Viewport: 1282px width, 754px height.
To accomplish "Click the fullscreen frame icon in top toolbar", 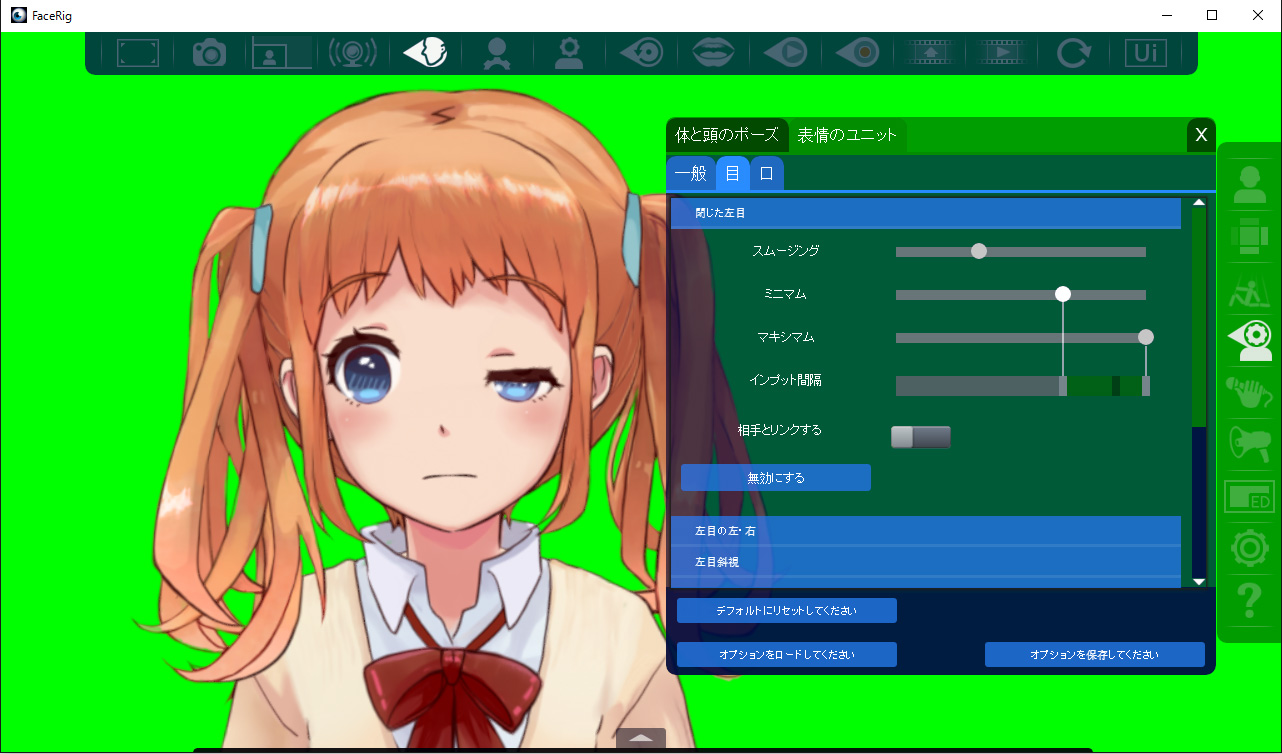I will (x=137, y=53).
